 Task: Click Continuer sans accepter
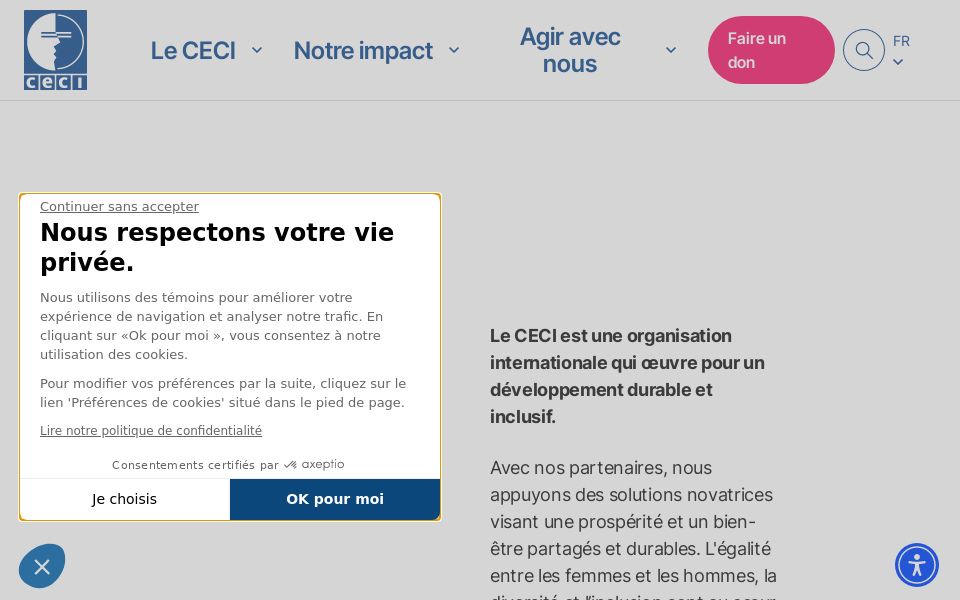[x=119, y=206]
